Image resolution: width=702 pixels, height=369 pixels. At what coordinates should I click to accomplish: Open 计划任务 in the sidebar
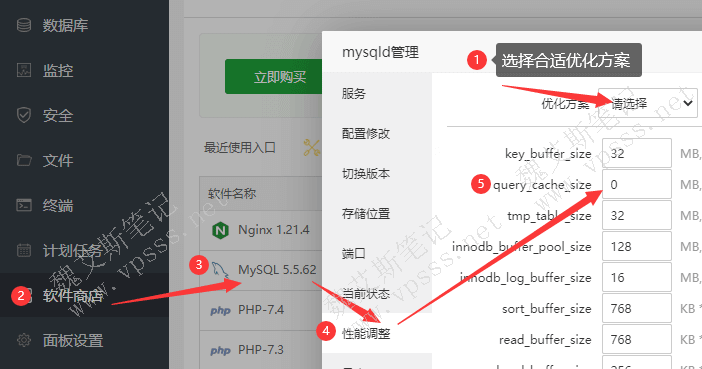[73, 250]
